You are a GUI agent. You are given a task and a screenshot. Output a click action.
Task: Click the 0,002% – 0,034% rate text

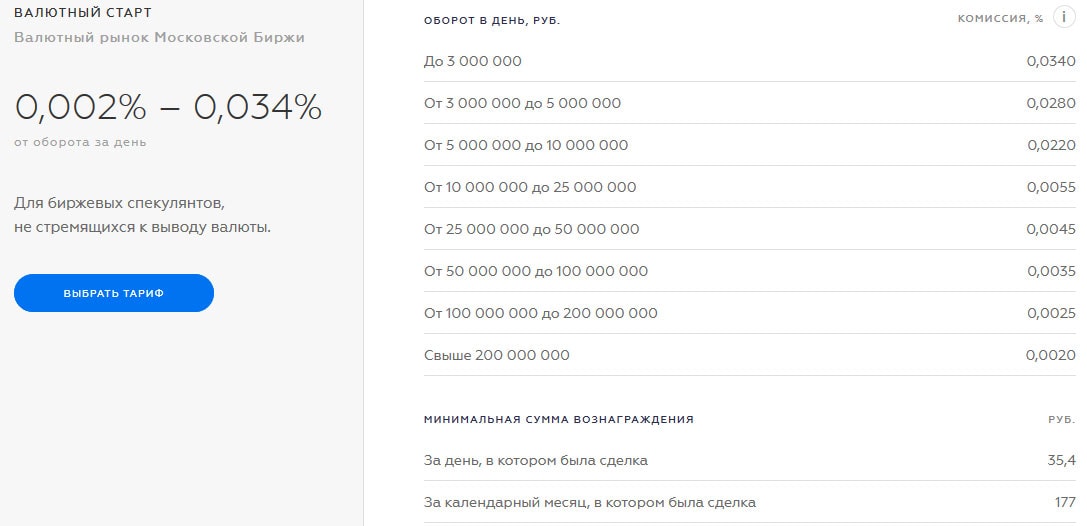coord(168,107)
